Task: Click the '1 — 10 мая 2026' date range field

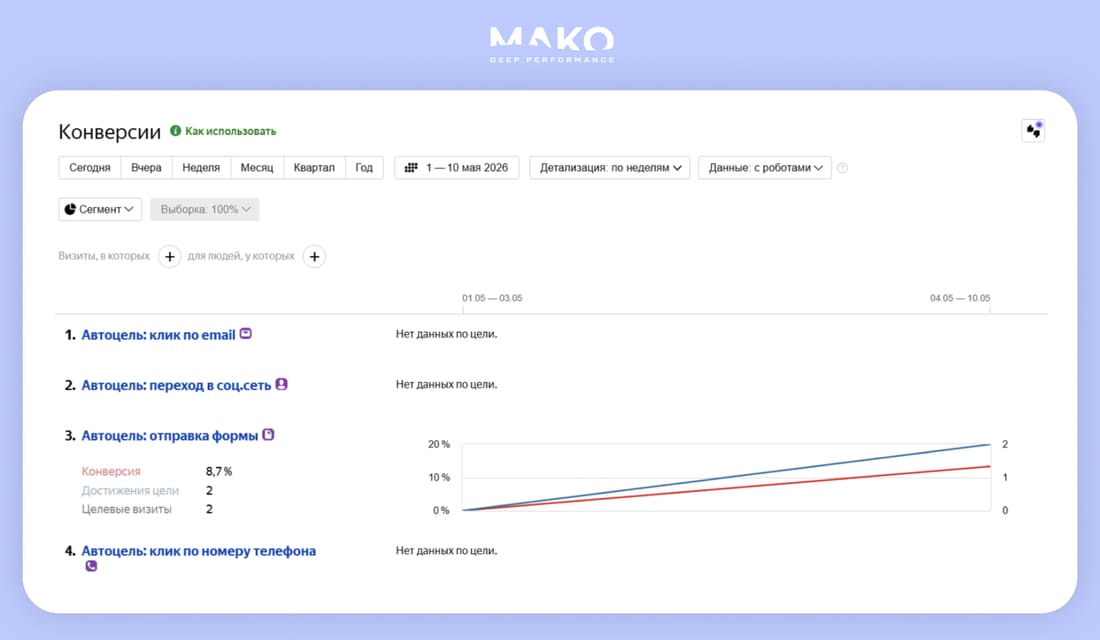Action: coord(457,168)
